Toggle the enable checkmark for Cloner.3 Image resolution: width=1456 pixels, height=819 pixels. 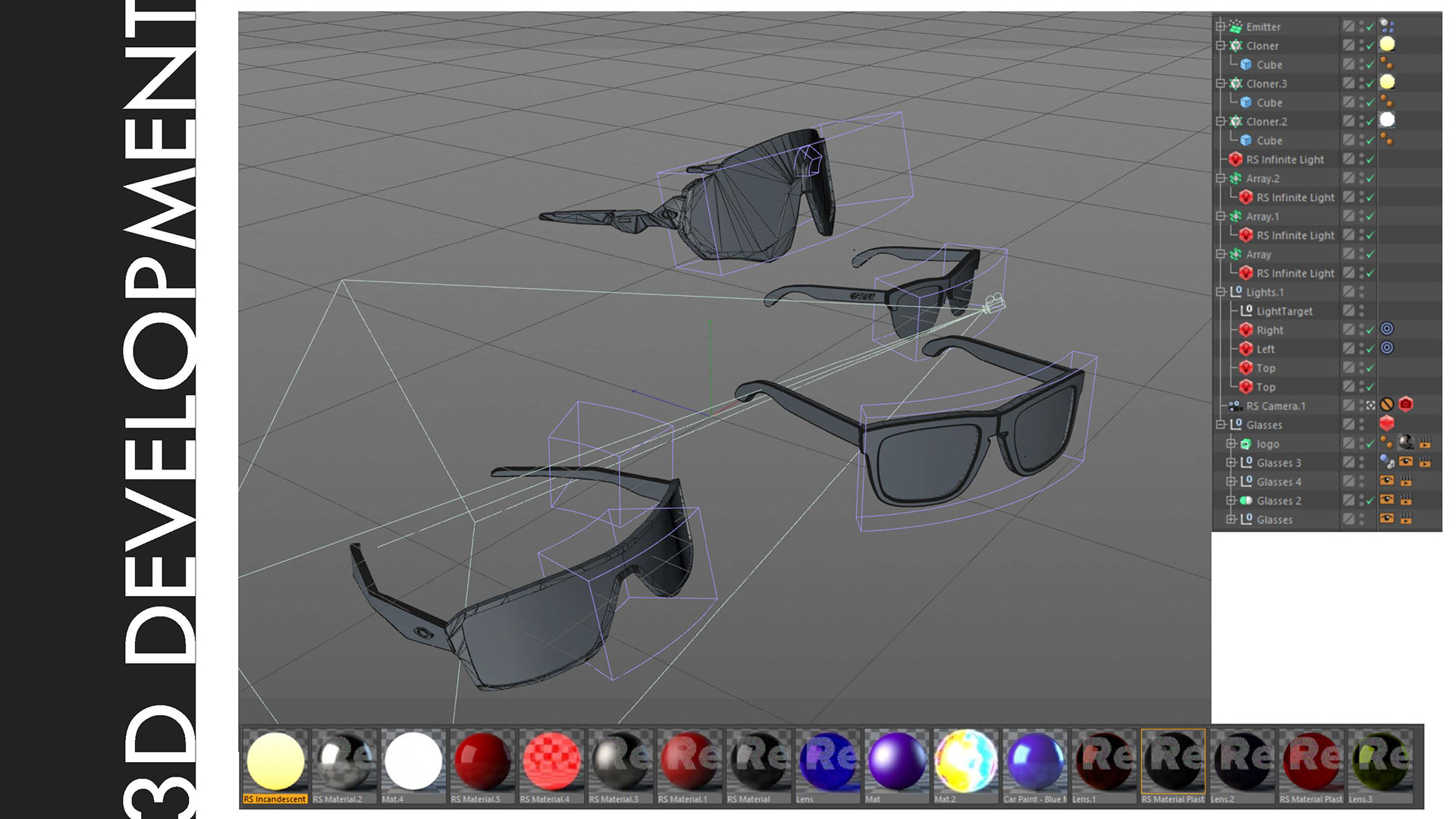[1370, 83]
